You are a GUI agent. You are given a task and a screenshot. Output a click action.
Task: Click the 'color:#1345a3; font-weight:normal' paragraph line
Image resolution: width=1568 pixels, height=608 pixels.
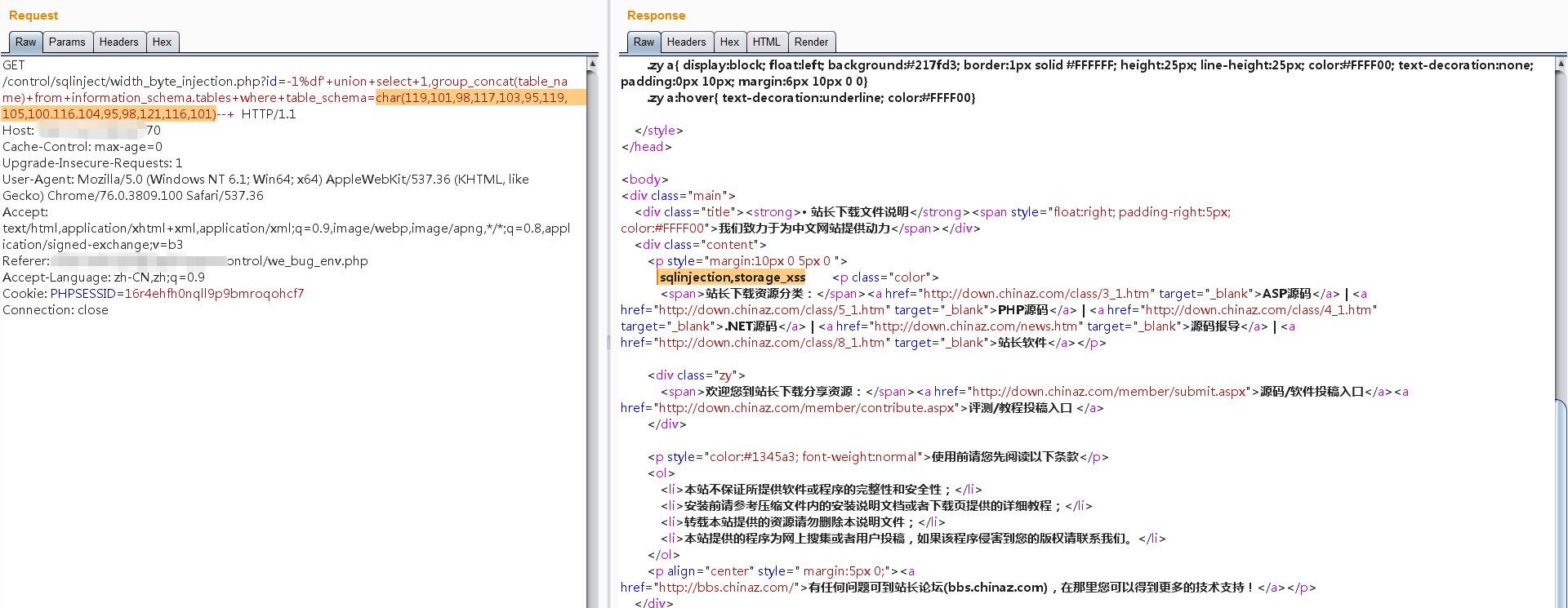coord(878,457)
